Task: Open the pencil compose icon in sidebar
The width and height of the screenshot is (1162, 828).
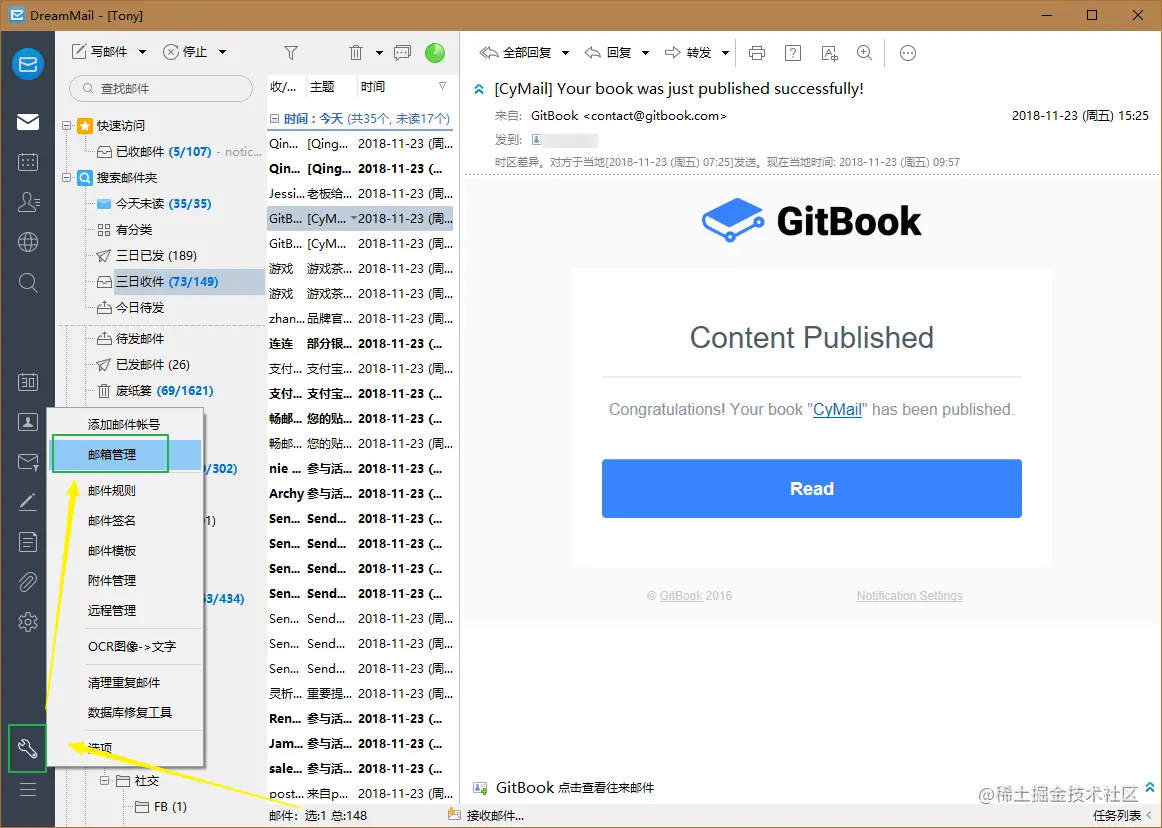Action: pyautogui.click(x=28, y=502)
